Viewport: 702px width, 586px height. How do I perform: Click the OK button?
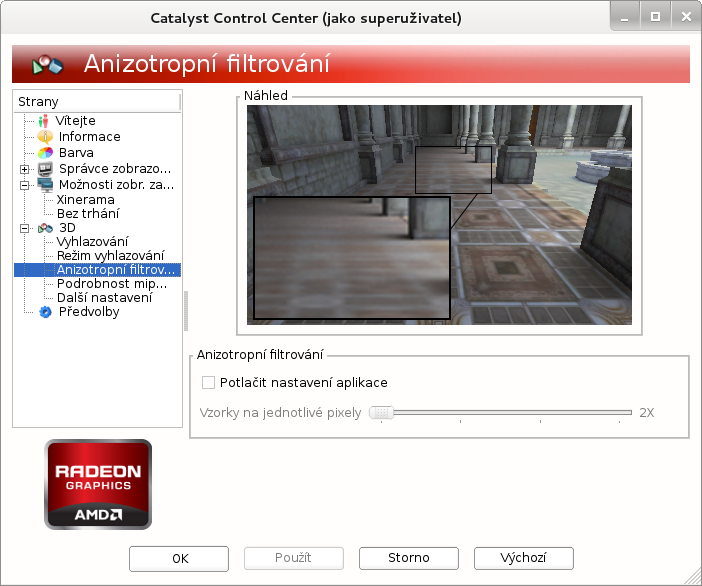pyautogui.click(x=179, y=559)
